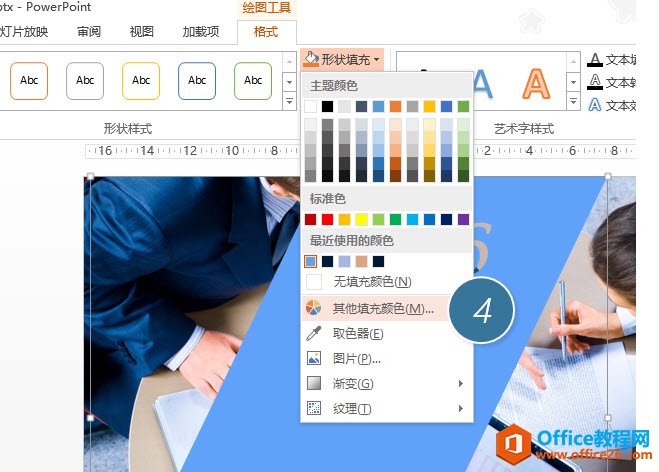Click the 文本填充 text fill label
Viewport: 659px width, 472px height.
(x=621, y=60)
